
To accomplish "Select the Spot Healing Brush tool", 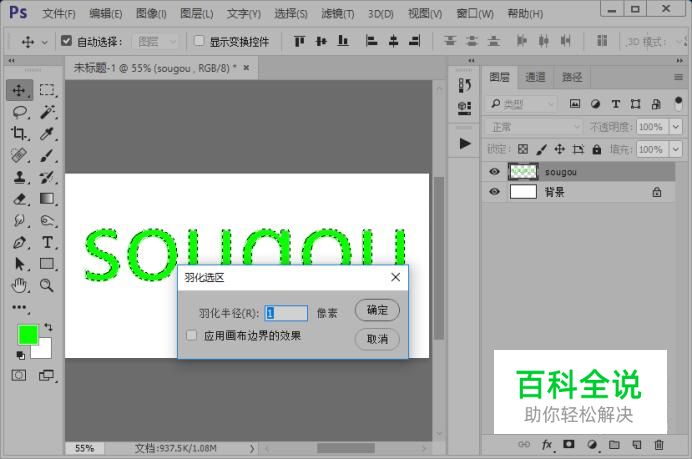I will coord(19,155).
